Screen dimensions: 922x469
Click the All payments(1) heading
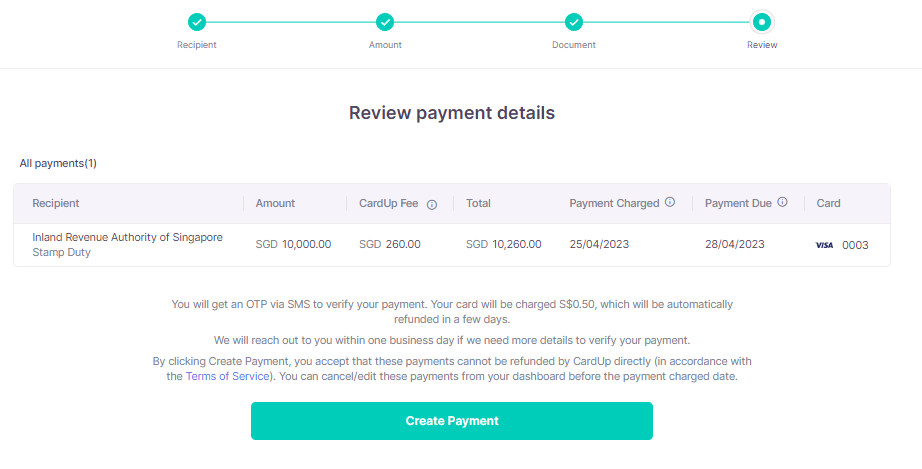tap(58, 163)
